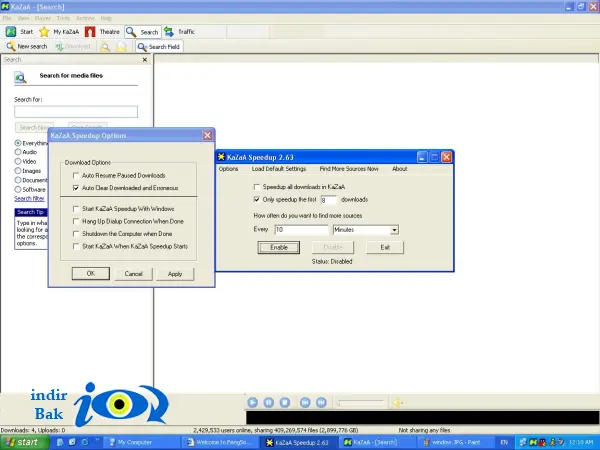This screenshot has height=450, width=600.
Task: Click the Welcome to FengSo taskbar item
Action: [220, 442]
